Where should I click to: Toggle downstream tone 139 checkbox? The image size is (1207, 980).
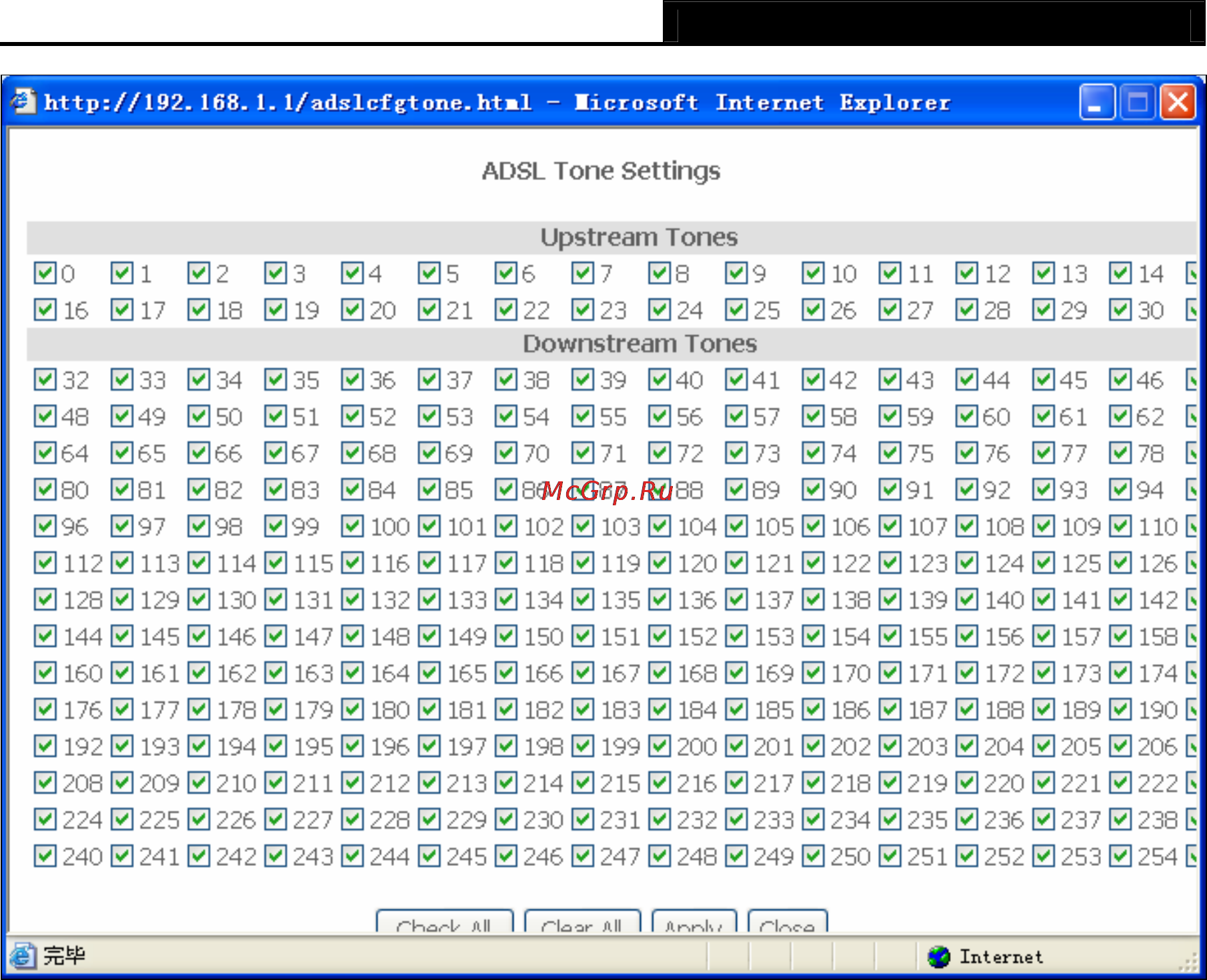[890, 599]
